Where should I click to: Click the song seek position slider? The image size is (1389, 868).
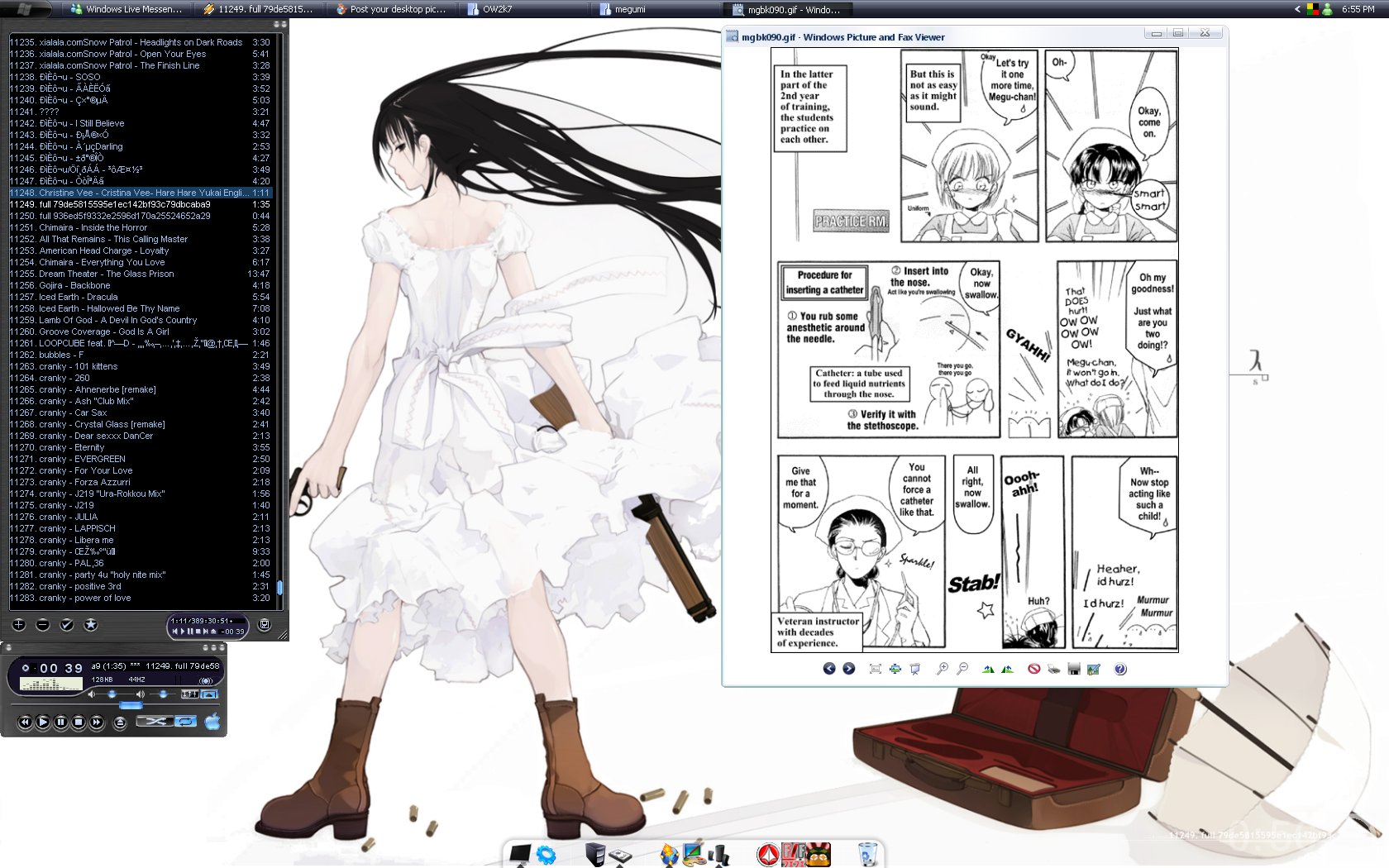(x=131, y=705)
